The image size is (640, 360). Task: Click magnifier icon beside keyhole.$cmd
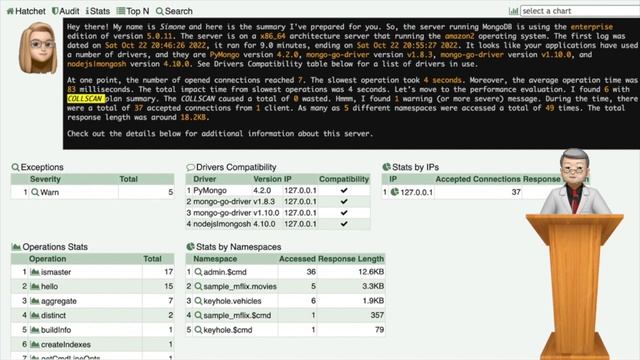tap(198, 330)
